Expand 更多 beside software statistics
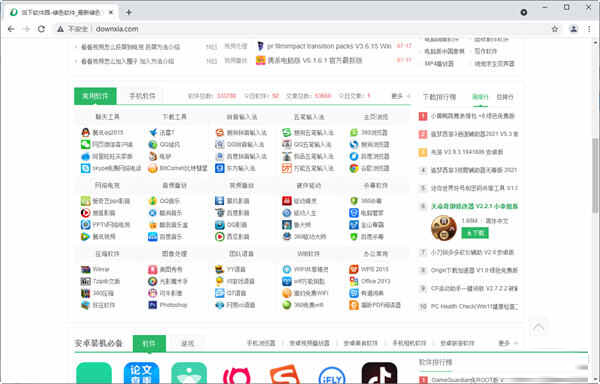The height and width of the screenshot is (384, 600). click(x=401, y=96)
